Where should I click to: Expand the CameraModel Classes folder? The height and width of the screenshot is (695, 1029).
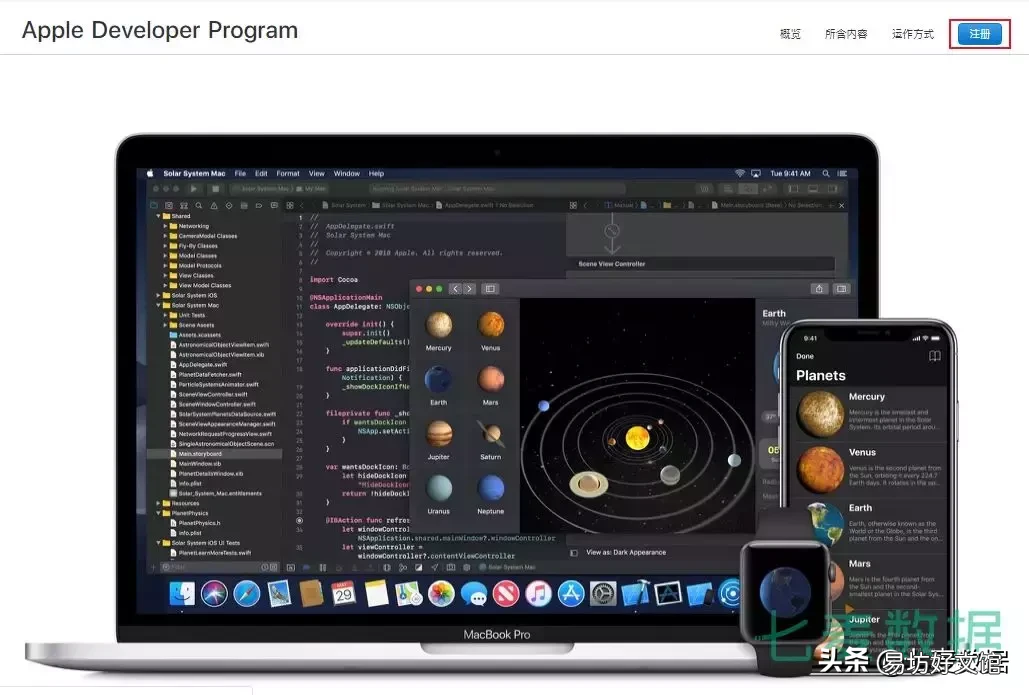click(165, 236)
